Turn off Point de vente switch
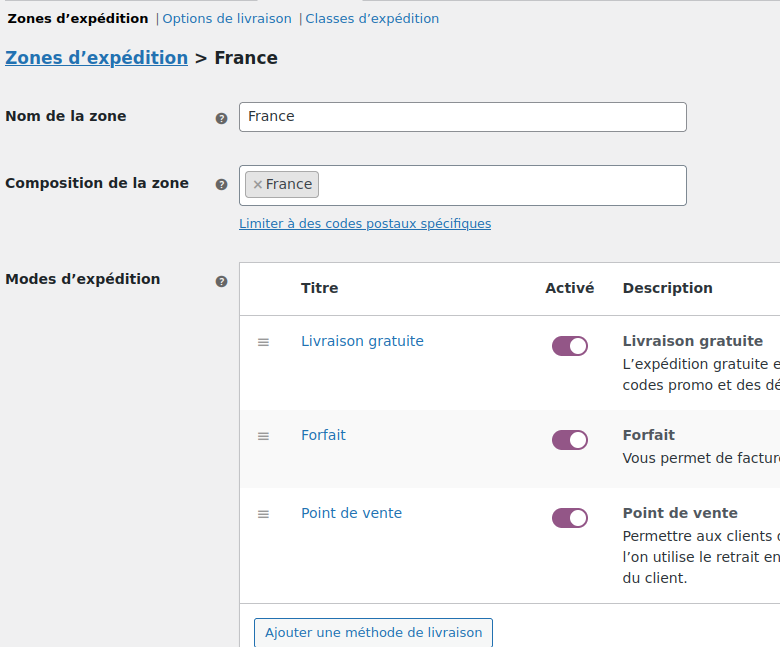 pos(570,518)
